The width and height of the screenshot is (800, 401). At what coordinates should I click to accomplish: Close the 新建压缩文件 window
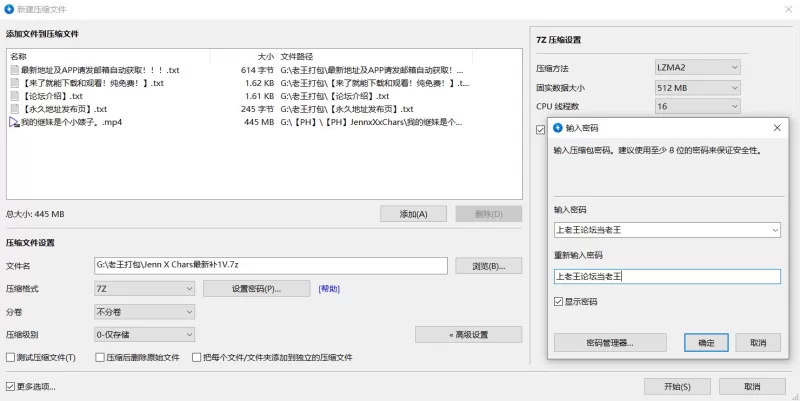coord(788,9)
